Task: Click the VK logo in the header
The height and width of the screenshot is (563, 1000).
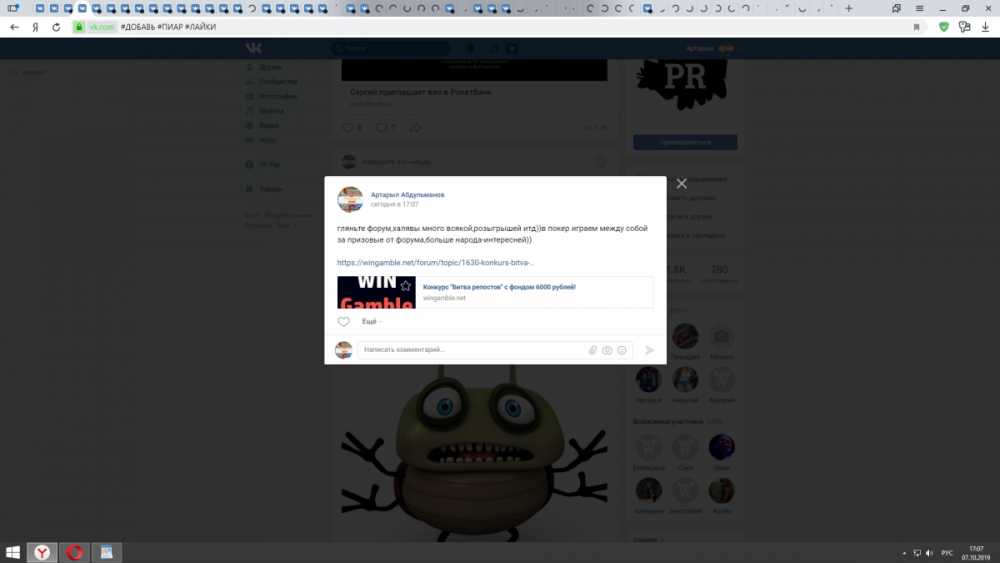Action: point(254,48)
